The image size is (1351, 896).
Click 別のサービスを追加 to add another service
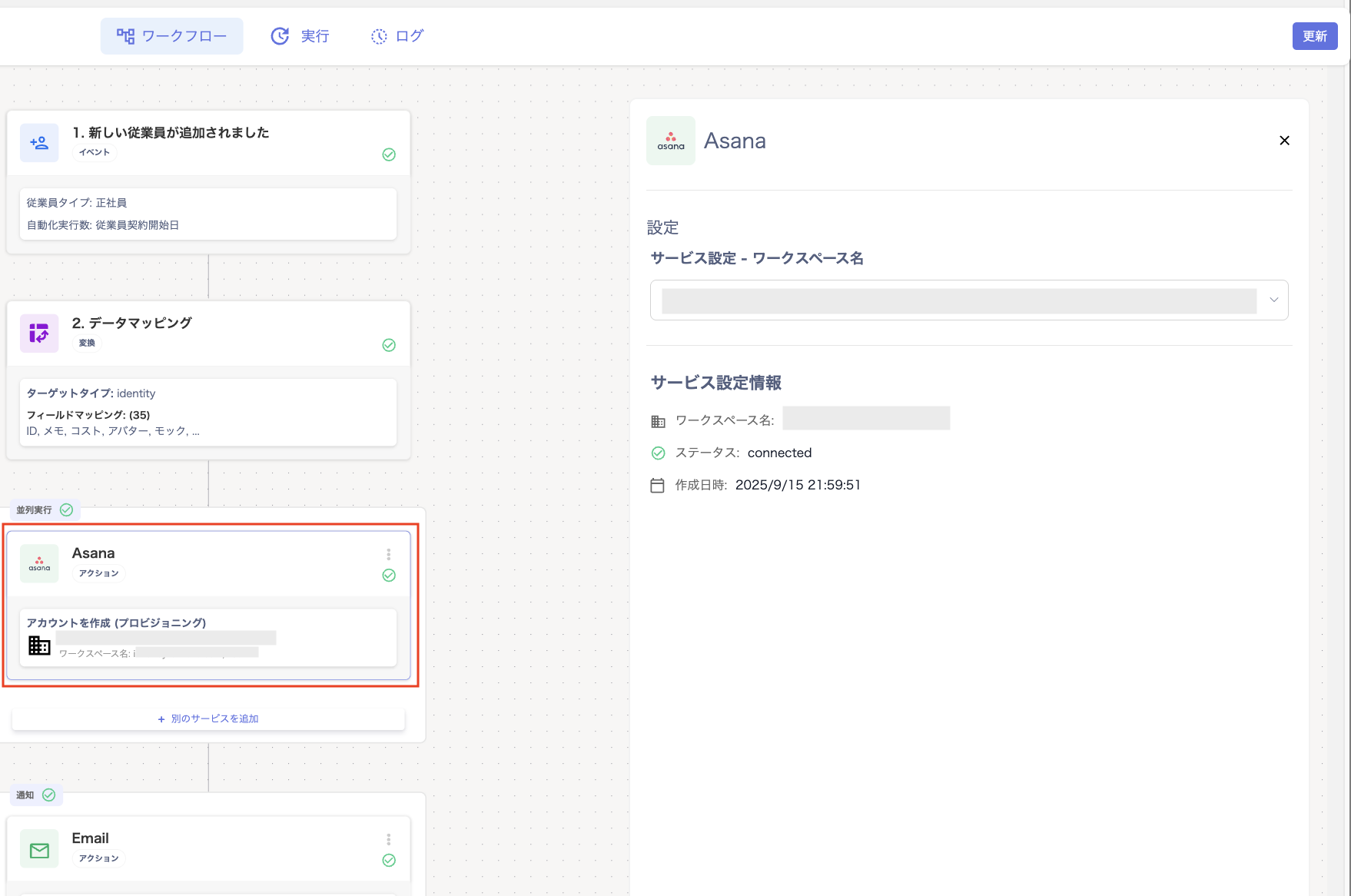[x=208, y=718]
